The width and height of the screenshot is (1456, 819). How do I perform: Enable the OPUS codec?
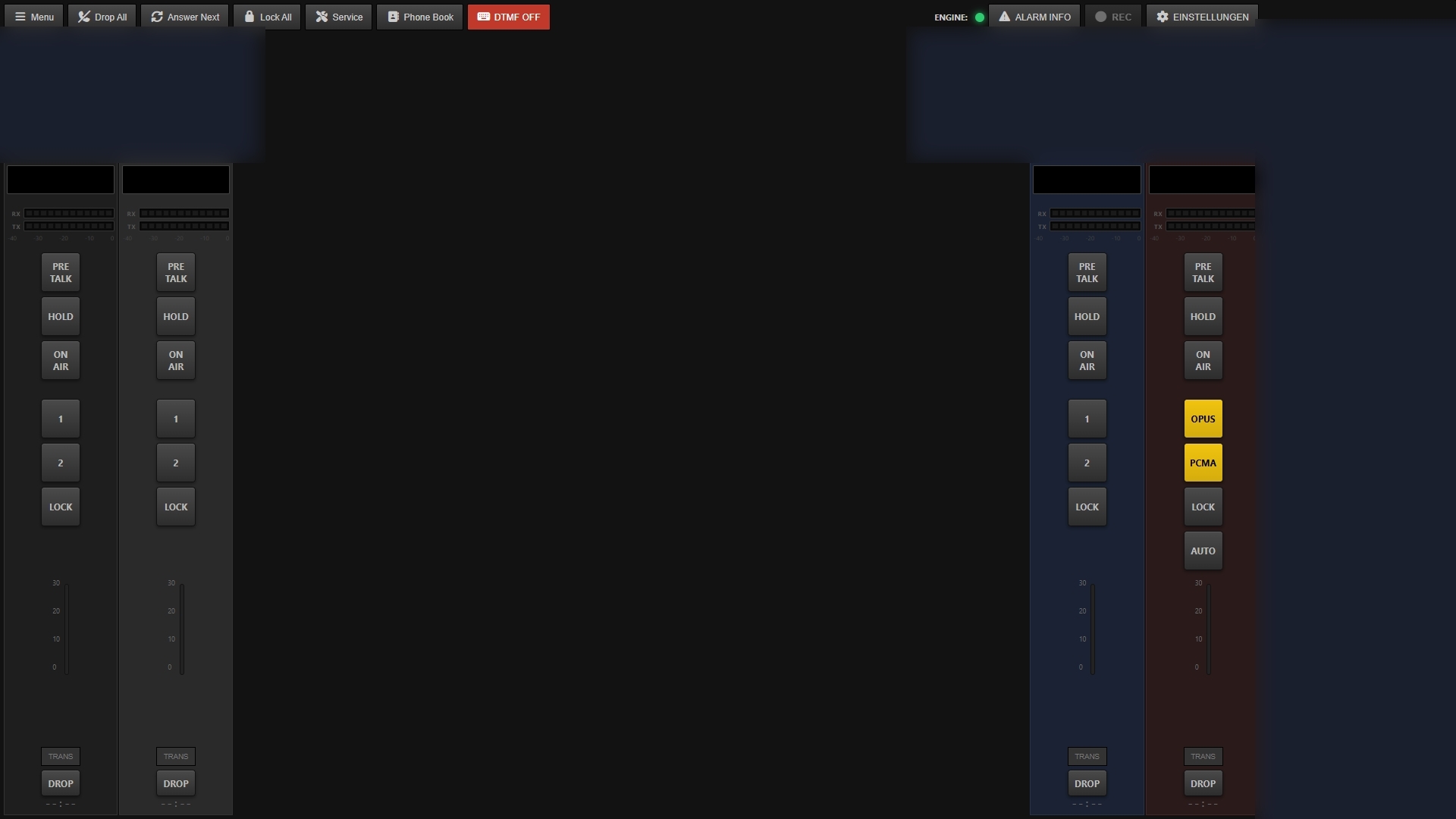[x=1203, y=418]
